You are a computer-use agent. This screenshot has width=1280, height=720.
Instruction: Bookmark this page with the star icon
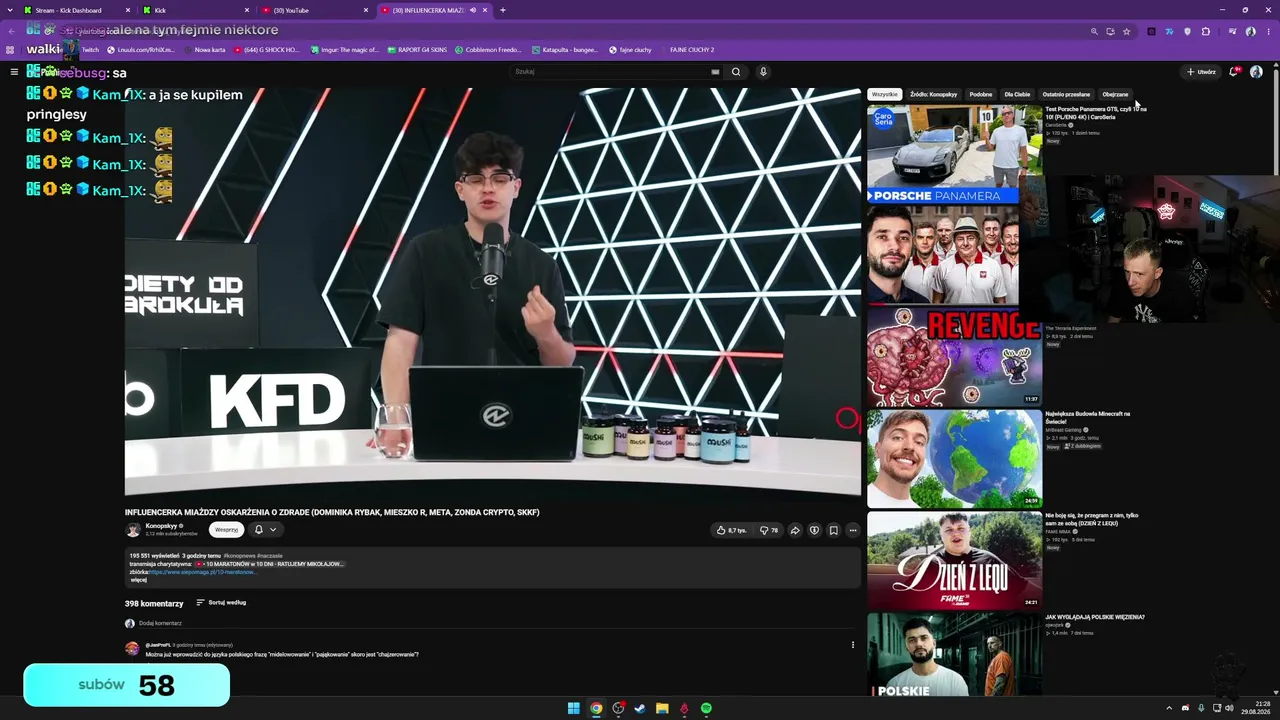coord(1126,31)
